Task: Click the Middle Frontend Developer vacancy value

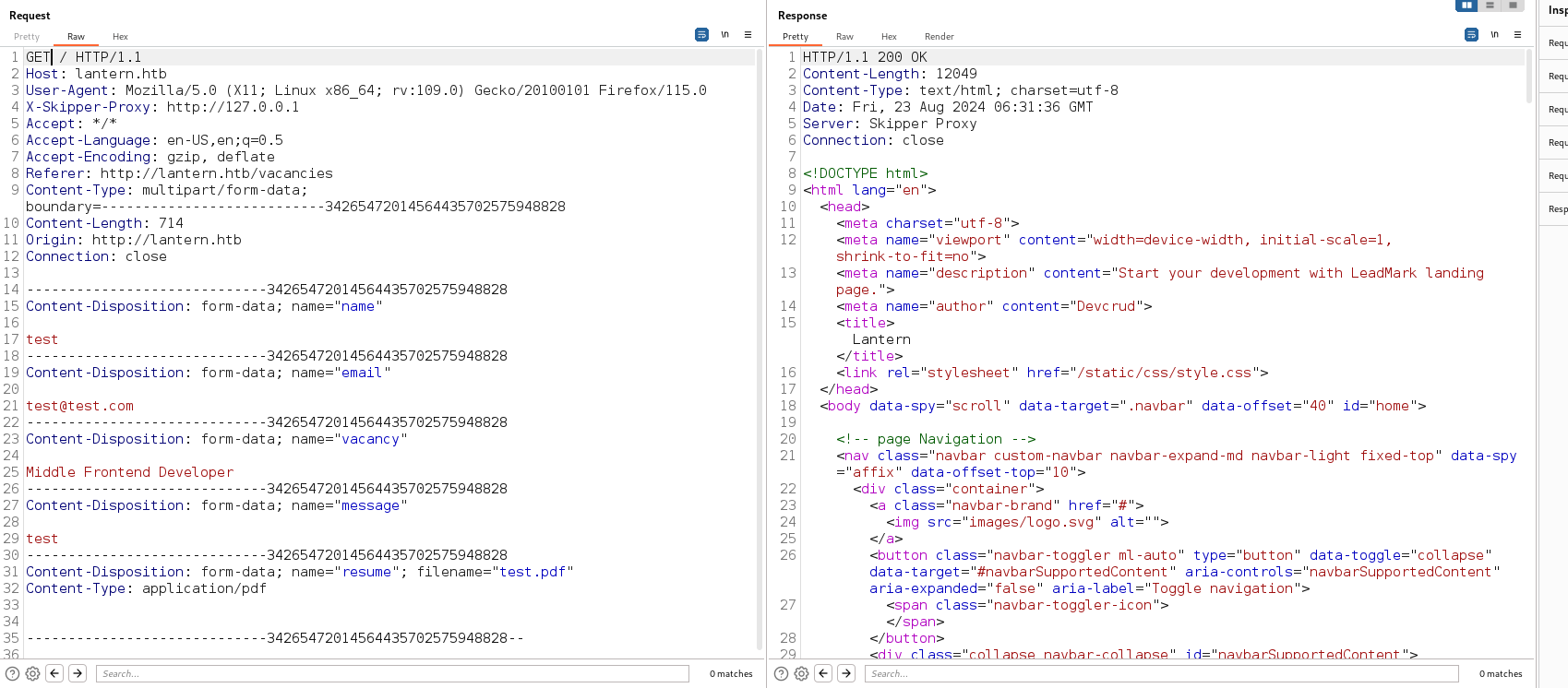Action: pos(129,472)
